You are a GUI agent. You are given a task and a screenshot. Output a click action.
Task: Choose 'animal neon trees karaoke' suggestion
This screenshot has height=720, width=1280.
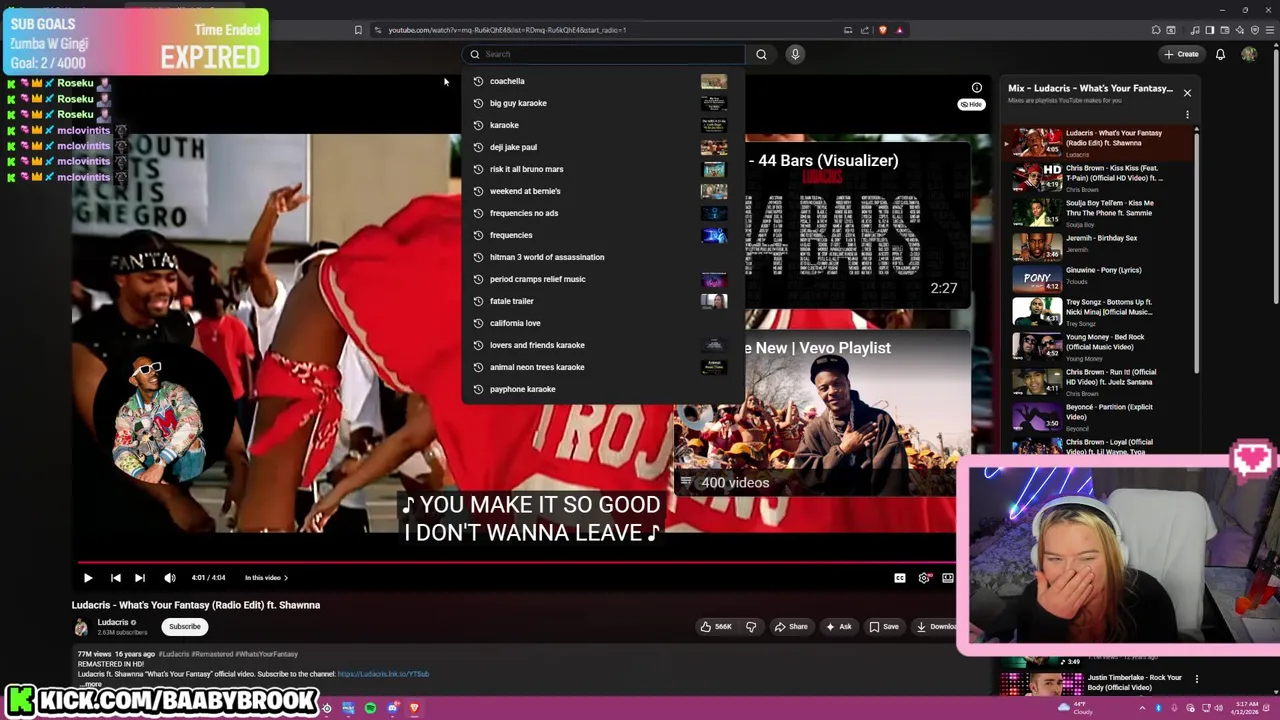point(603,367)
